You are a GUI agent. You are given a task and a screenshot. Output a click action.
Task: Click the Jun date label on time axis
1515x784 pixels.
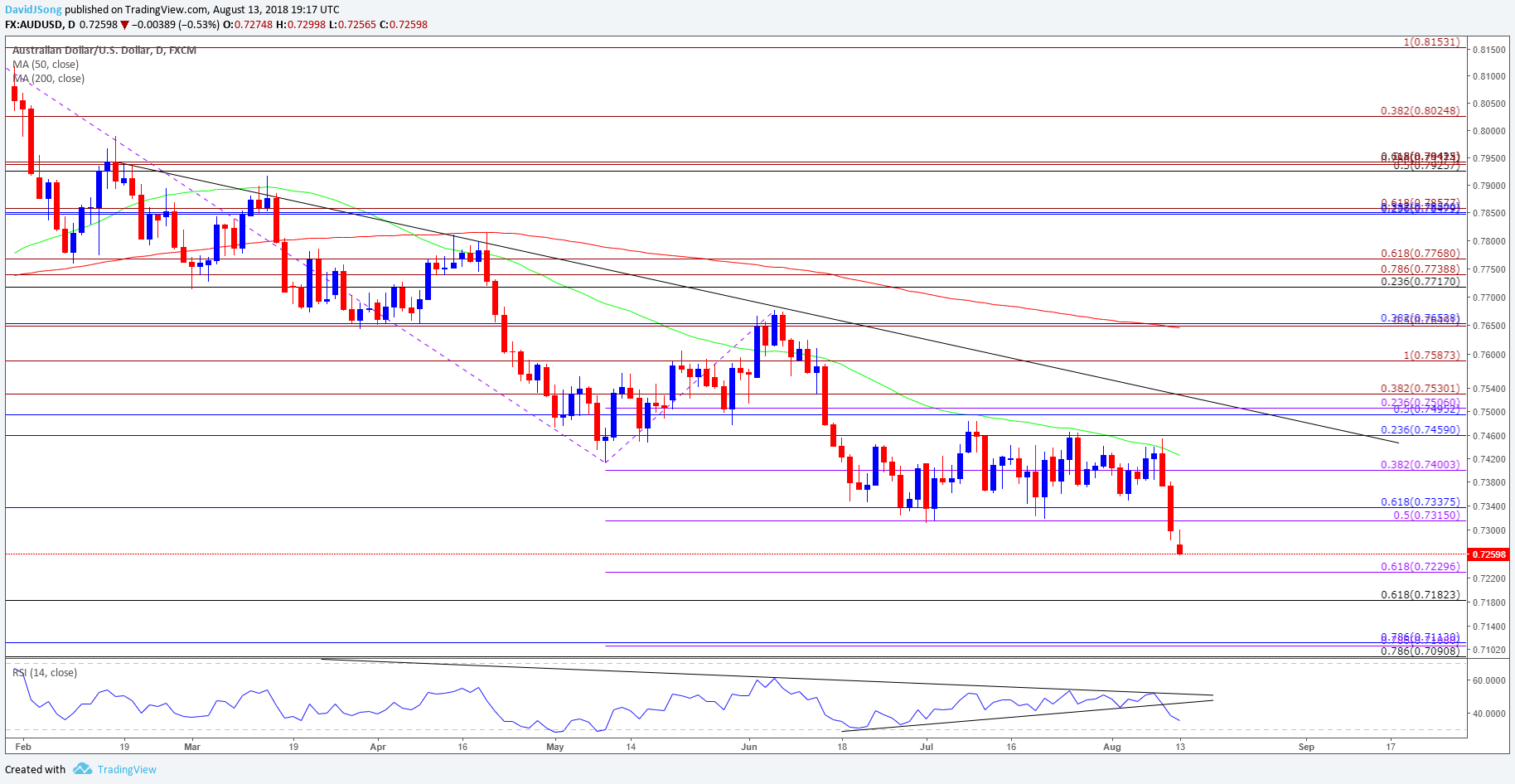point(749,747)
